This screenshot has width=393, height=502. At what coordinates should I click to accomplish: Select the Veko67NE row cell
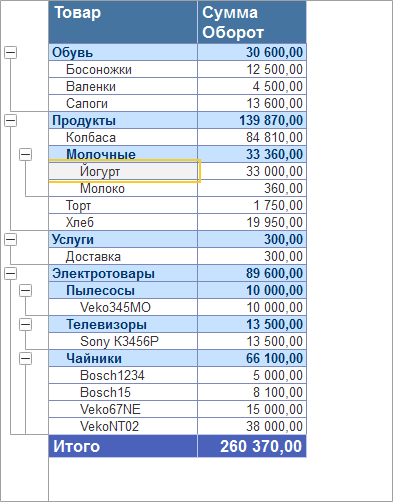(x=123, y=409)
